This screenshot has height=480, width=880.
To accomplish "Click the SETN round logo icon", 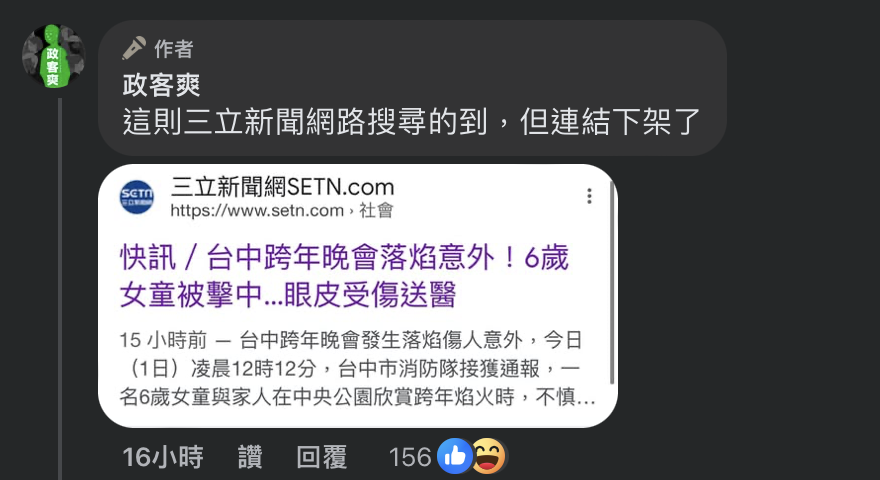I will click(x=137, y=197).
